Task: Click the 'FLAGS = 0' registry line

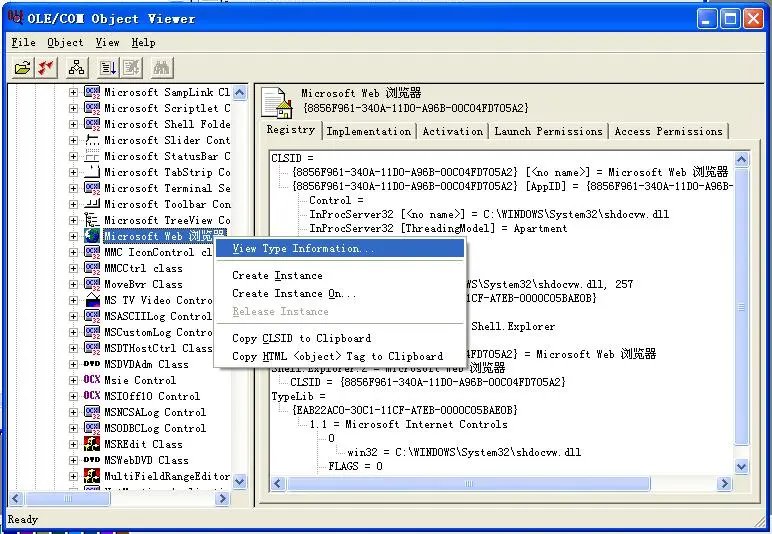Action: point(355,466)
